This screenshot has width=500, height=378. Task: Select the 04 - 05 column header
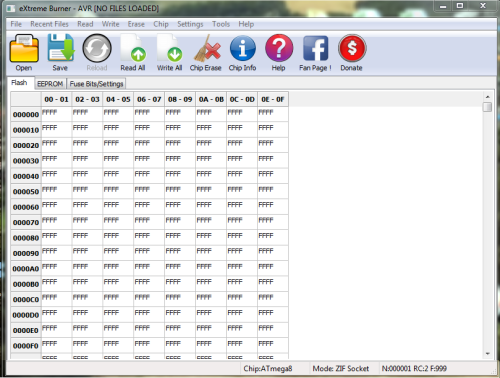118,99
